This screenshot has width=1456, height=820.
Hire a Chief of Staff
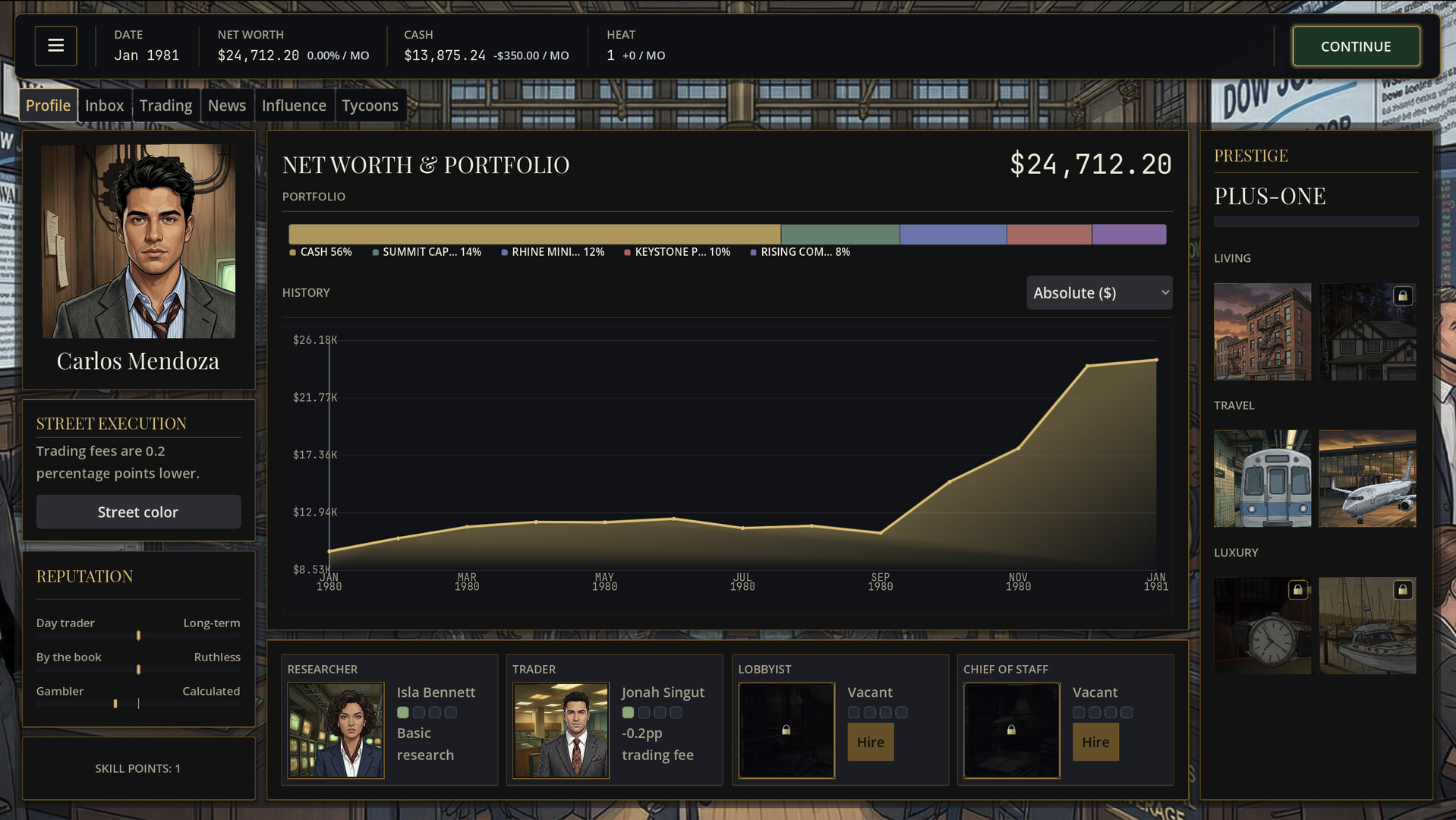[1095, 742]
